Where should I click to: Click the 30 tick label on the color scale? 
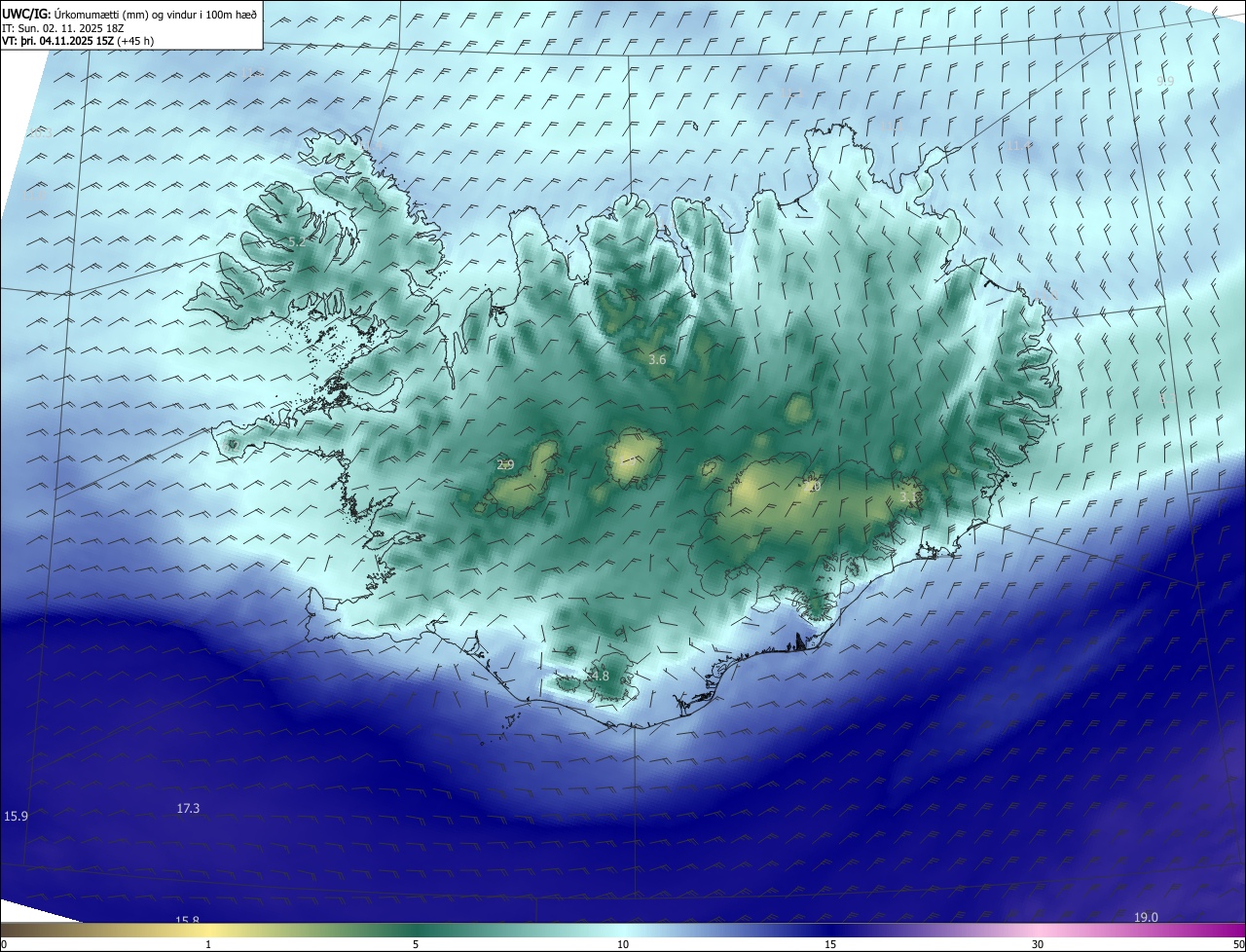[1038, 944]
